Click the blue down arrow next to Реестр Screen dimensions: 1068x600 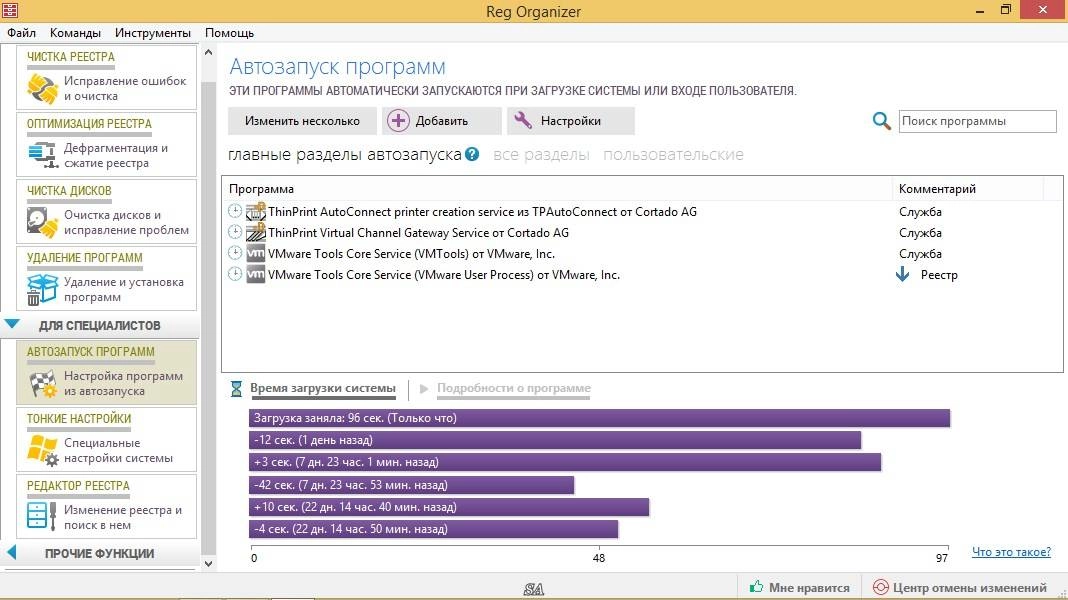pyautogui.click(x=902, y=274)
